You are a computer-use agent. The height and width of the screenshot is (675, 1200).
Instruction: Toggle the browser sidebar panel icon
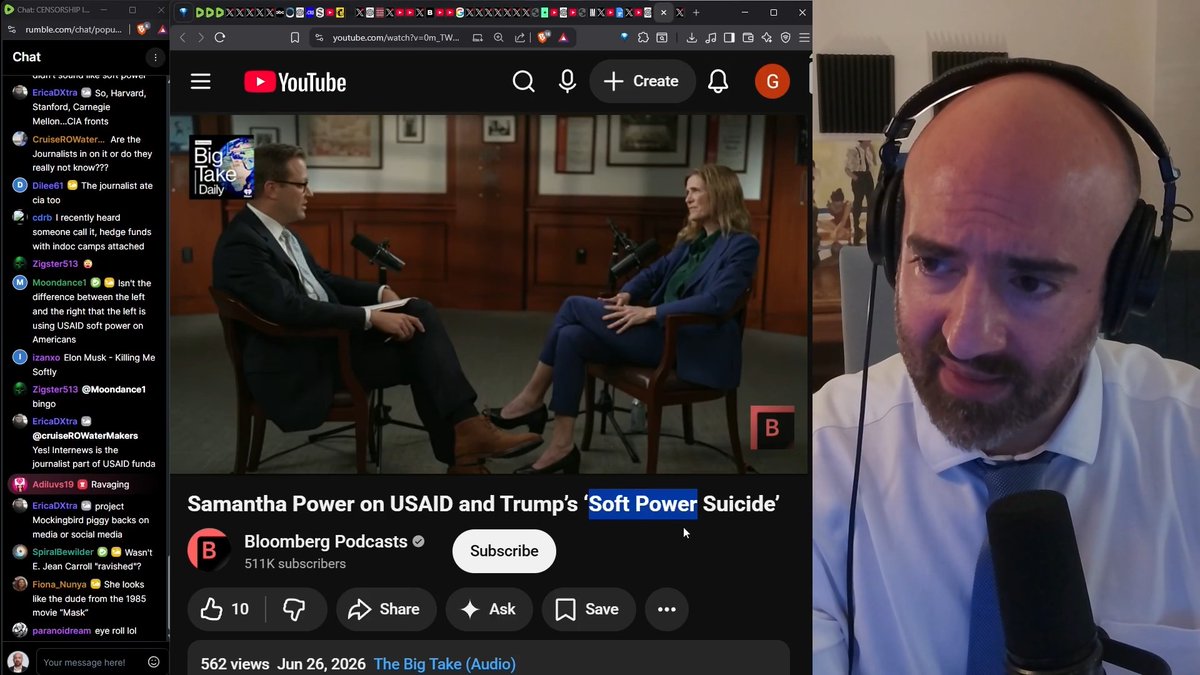point(729,38)
